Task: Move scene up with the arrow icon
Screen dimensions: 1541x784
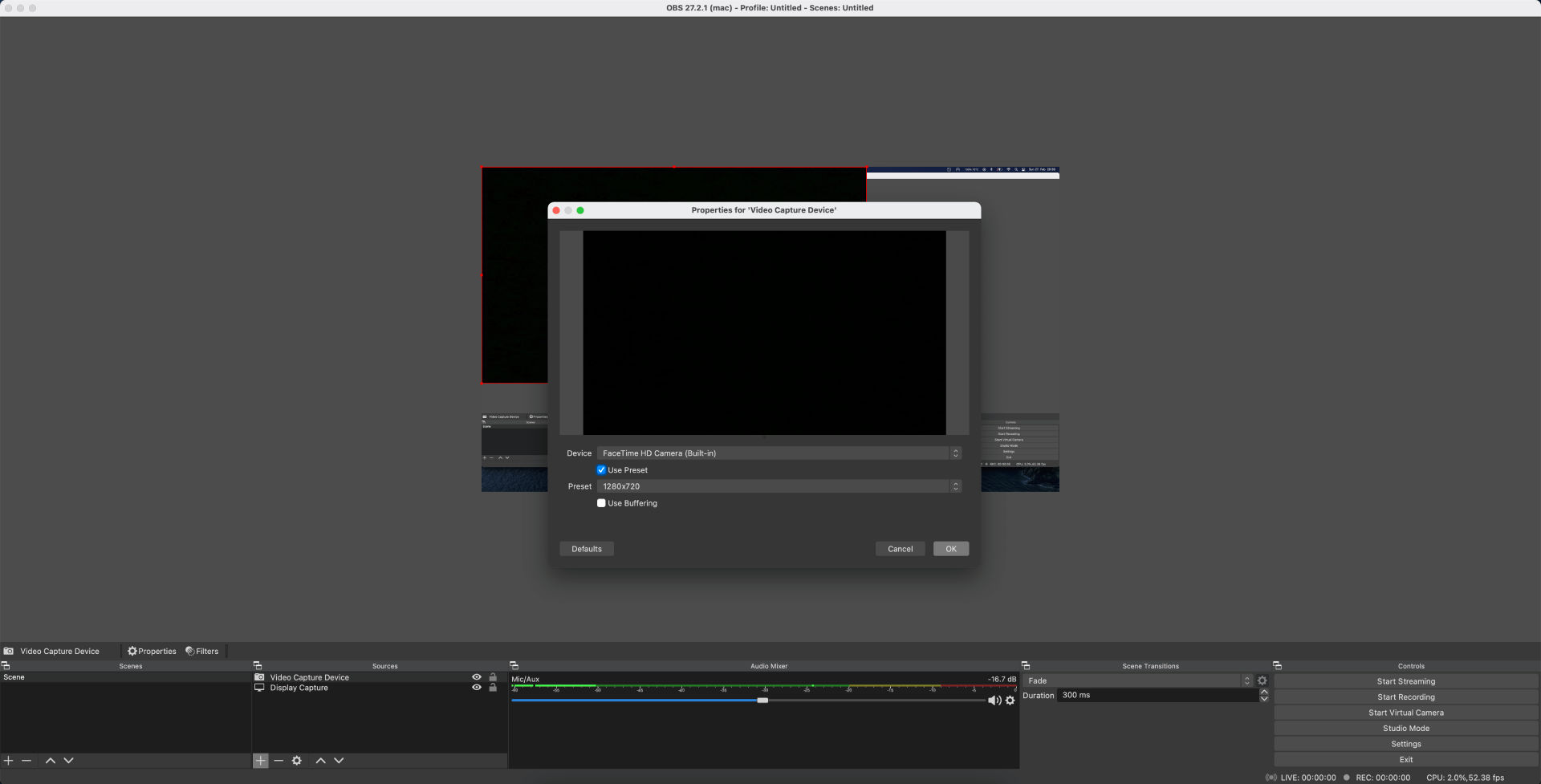Action: [x=51, y=760]
